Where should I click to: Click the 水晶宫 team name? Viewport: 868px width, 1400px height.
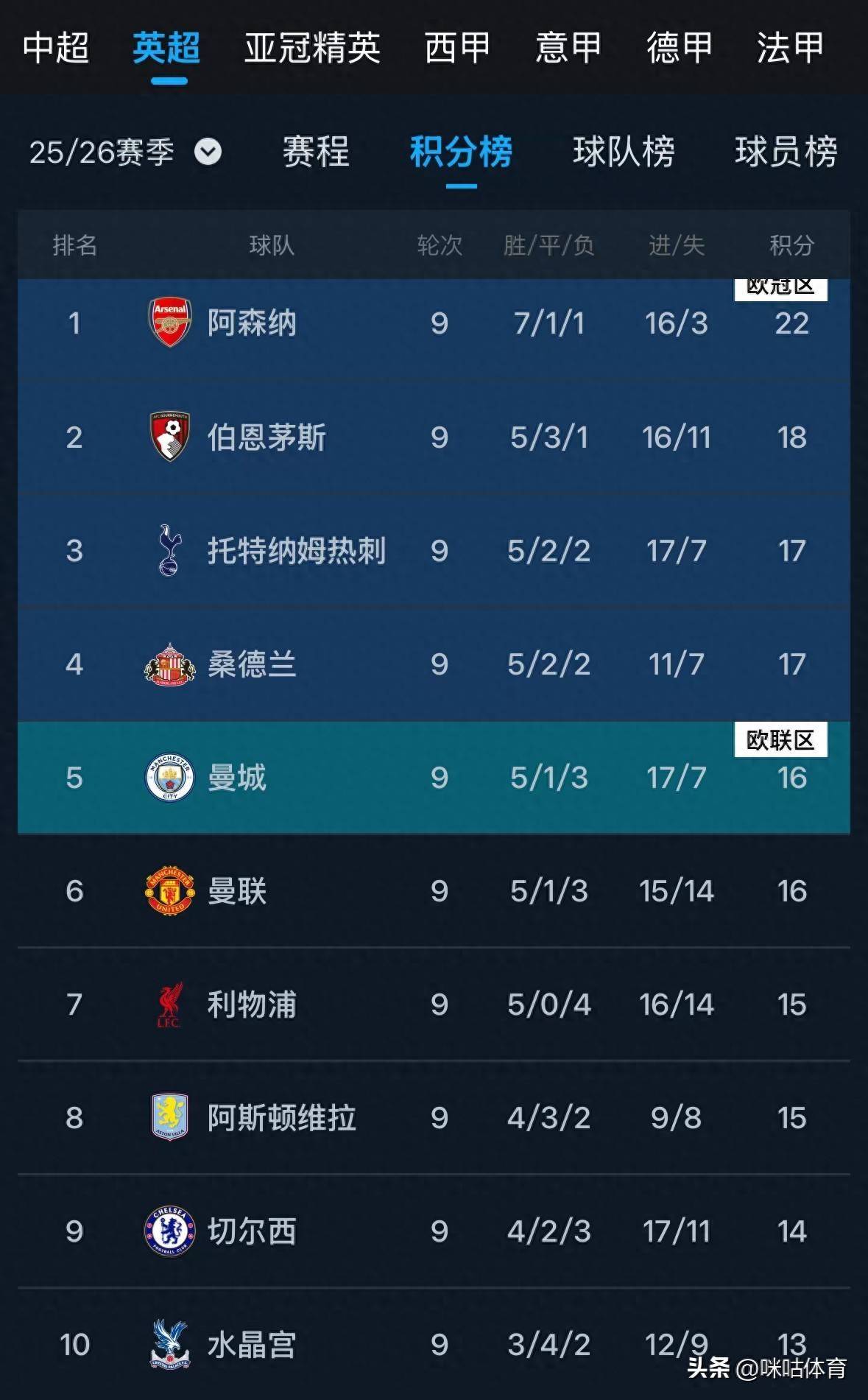(x=252, y=1345)
